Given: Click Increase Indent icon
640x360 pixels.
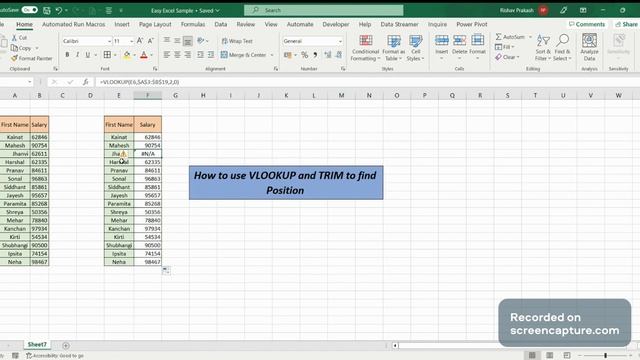Looking at the screenshot, I should [x=211, y=55].
